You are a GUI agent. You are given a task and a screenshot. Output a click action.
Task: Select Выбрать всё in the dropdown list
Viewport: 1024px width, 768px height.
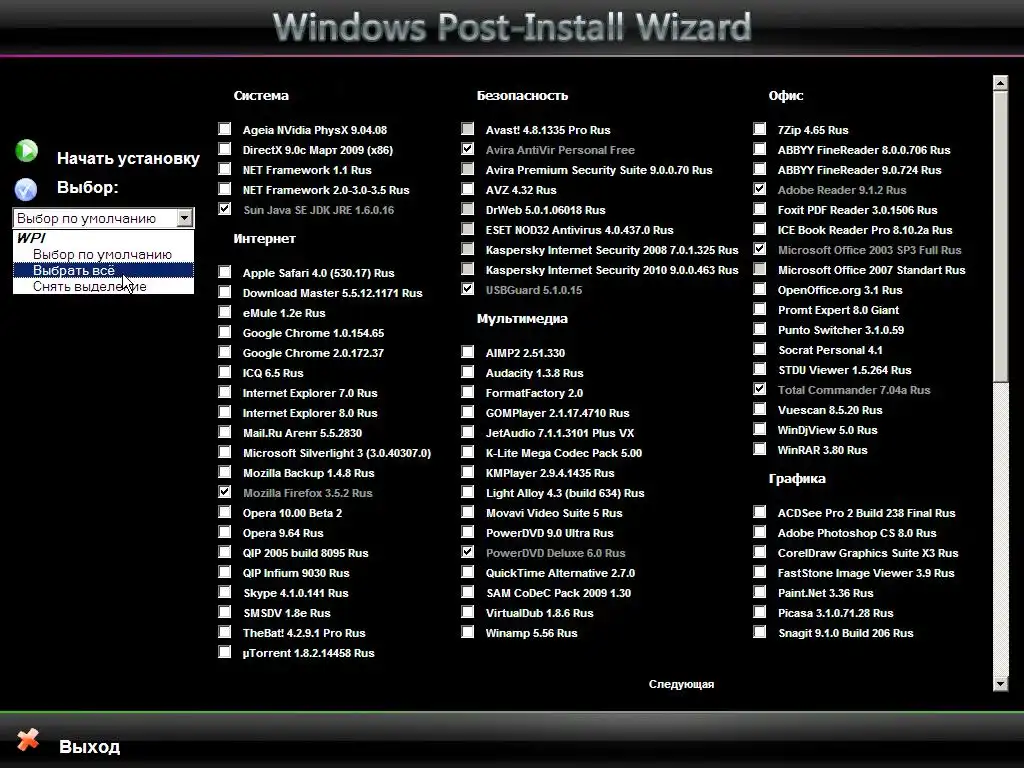coord(103,270)
